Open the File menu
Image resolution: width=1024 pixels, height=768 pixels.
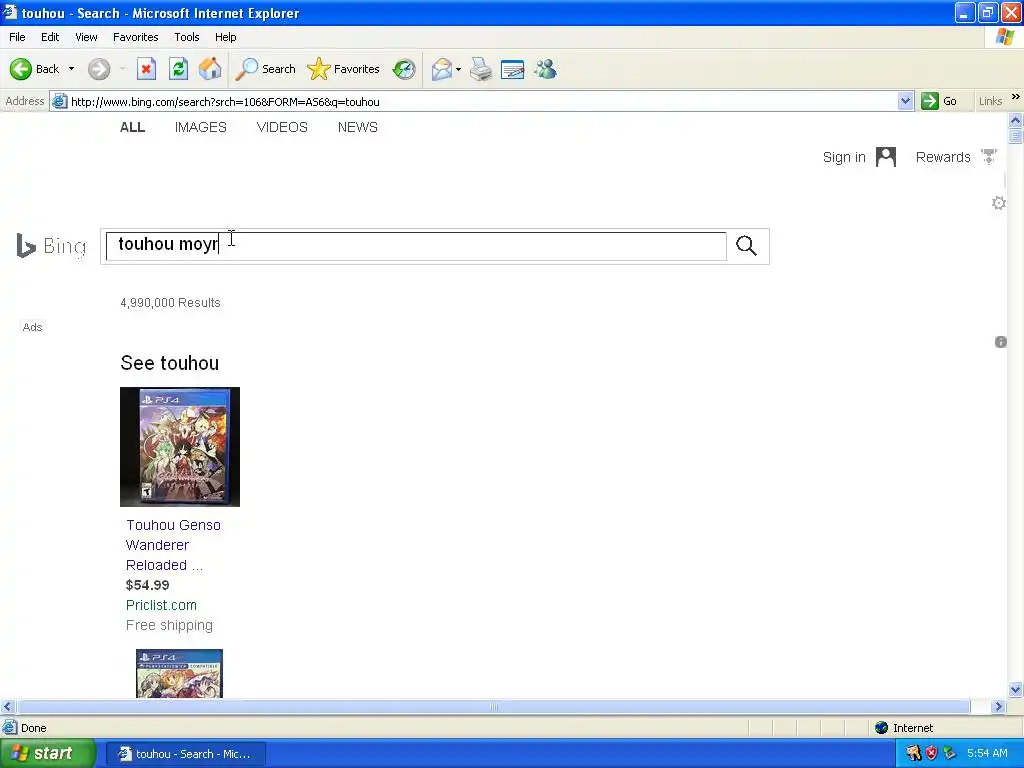click(x=17, y=37)
